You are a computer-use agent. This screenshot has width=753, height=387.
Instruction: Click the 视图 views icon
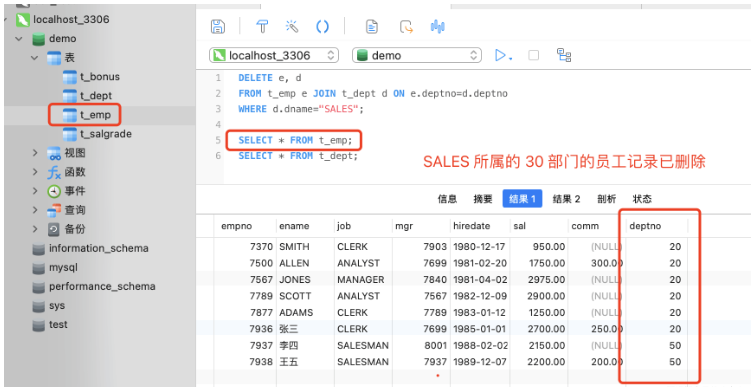tap(54, 153)
